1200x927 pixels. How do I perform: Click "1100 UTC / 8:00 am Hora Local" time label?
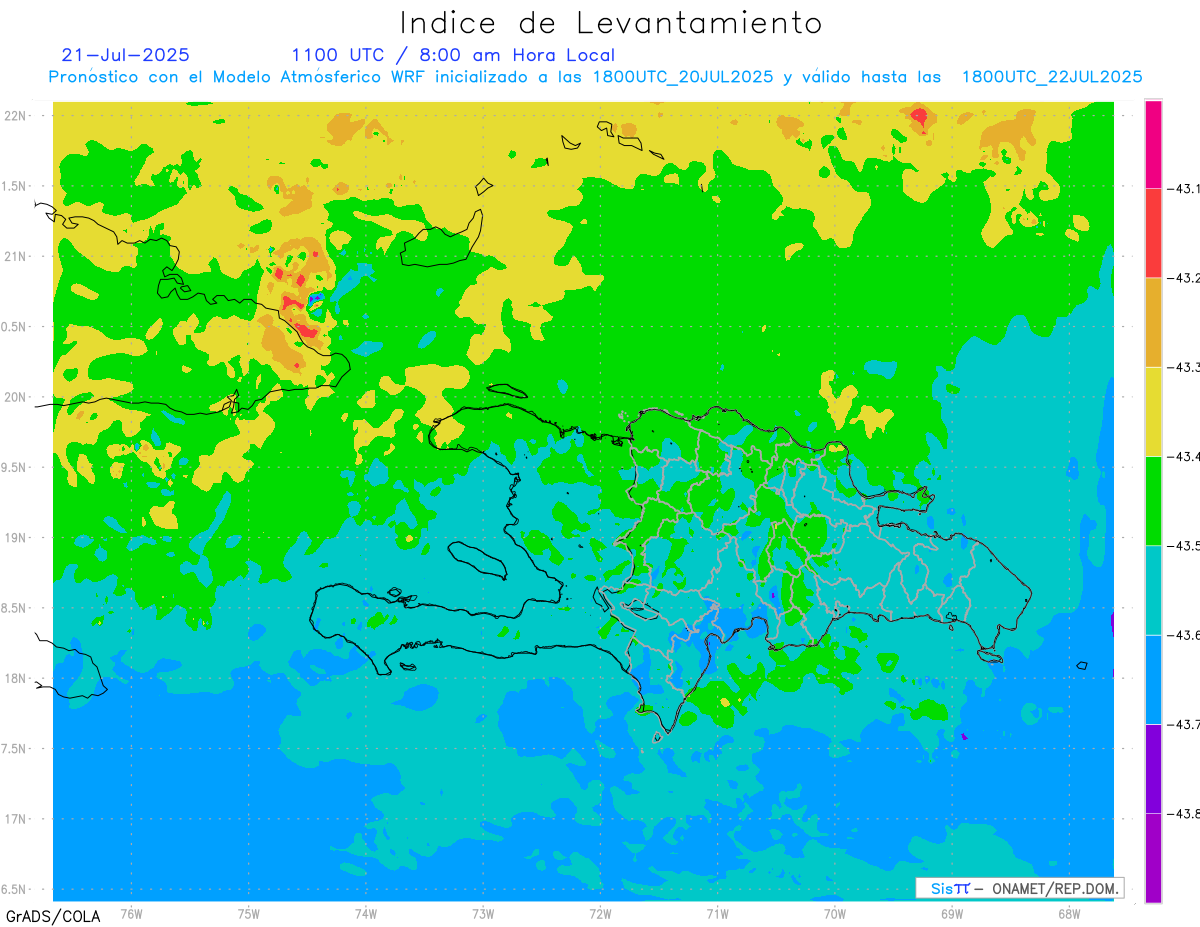pyautogui.click(x=453, y=55)
